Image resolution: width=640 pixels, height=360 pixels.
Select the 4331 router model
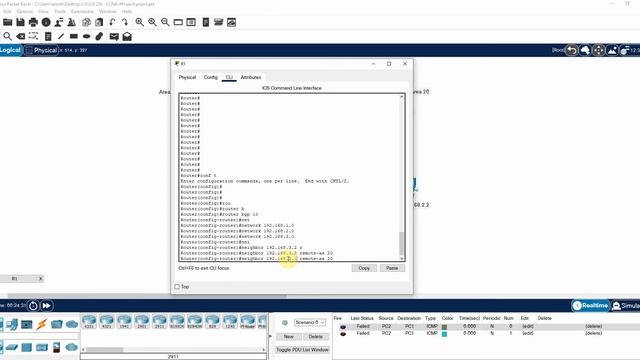(x=89, y=322)
